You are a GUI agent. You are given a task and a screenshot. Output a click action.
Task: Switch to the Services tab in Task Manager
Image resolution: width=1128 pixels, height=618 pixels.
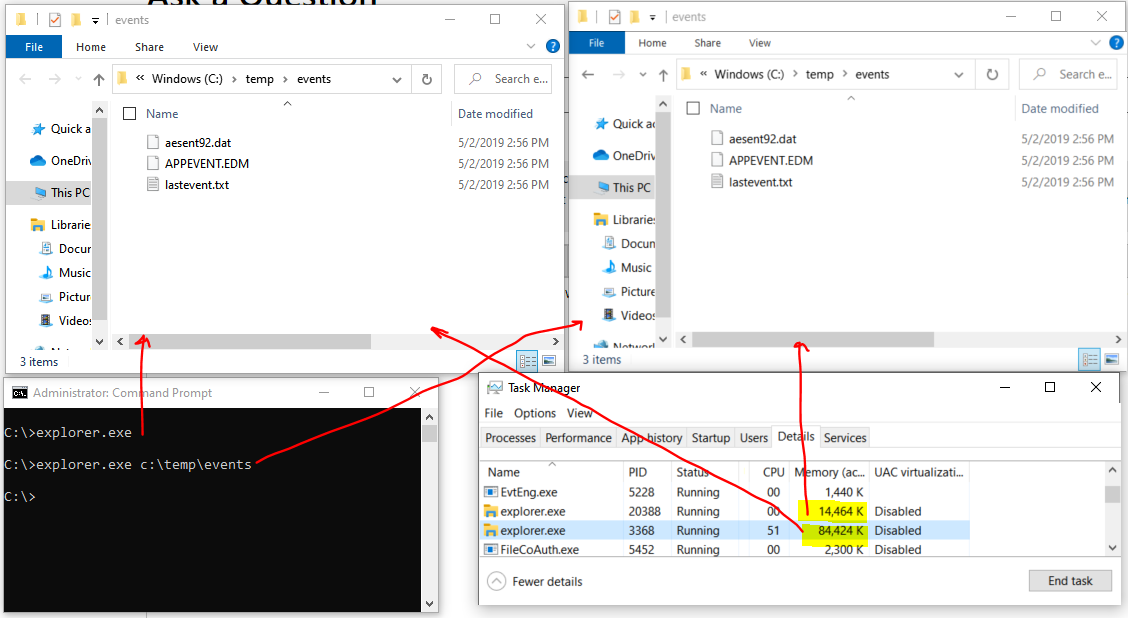tap(845, 437)
